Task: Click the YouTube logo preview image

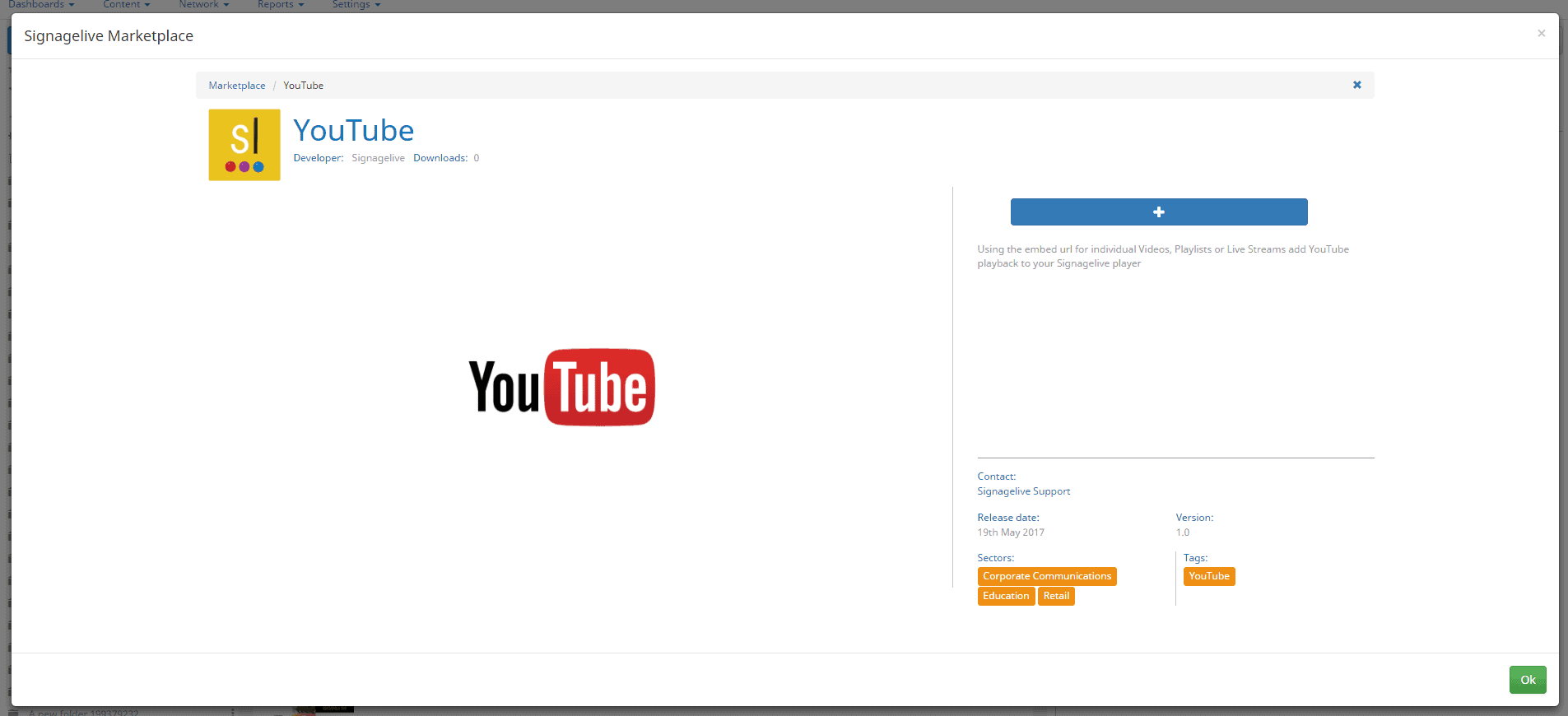Action: pyautogui.click(x=562, y=387)
